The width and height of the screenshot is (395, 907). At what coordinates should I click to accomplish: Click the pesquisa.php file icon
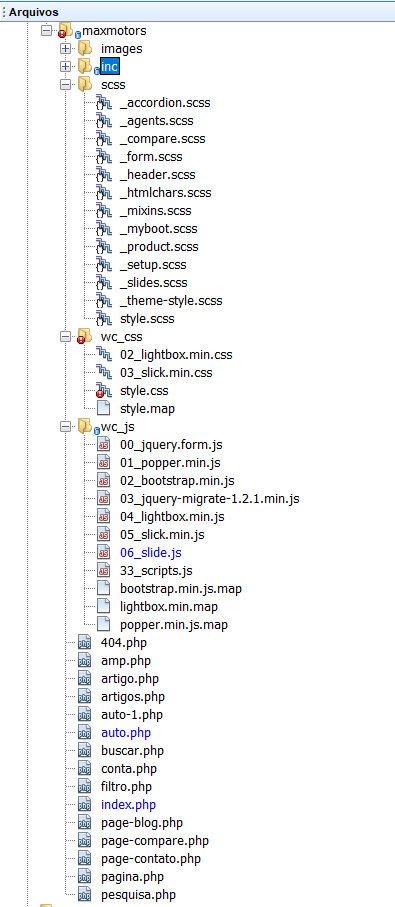pyautogui.click(x=85, y=894)
